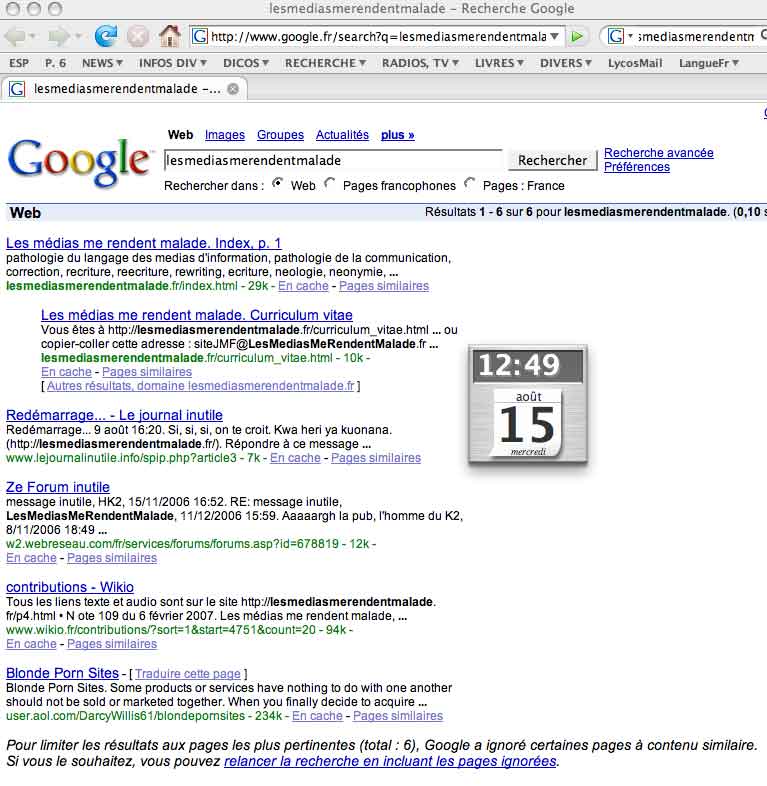Open En cache for index.html result

303,286
